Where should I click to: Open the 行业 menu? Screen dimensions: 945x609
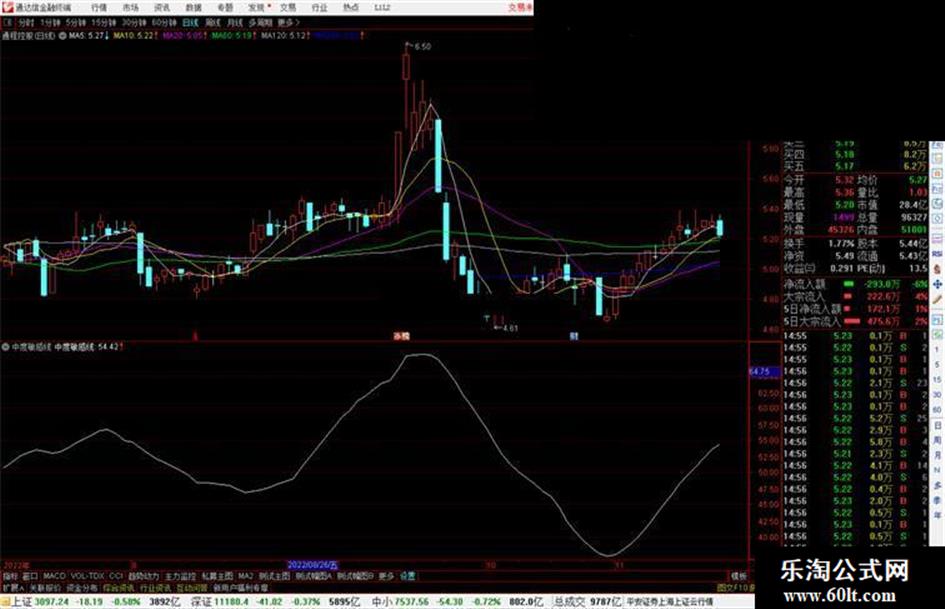(x=319, y=8)
